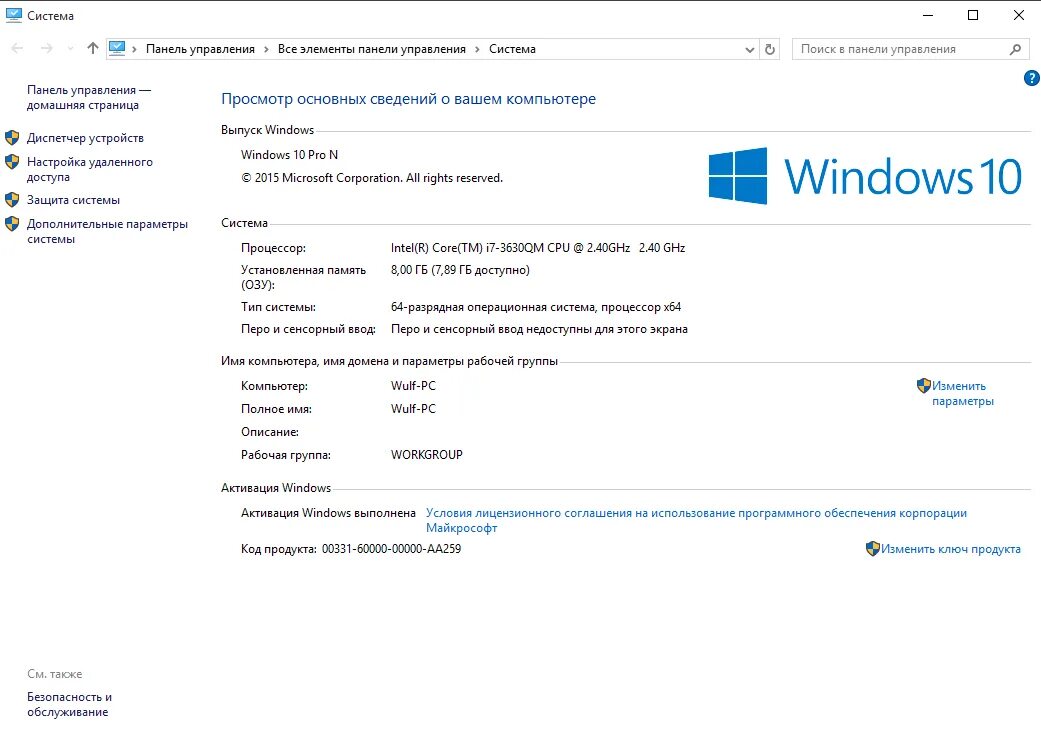
Task: Open Дополнительные параметры системы
Action: [108, 231]
